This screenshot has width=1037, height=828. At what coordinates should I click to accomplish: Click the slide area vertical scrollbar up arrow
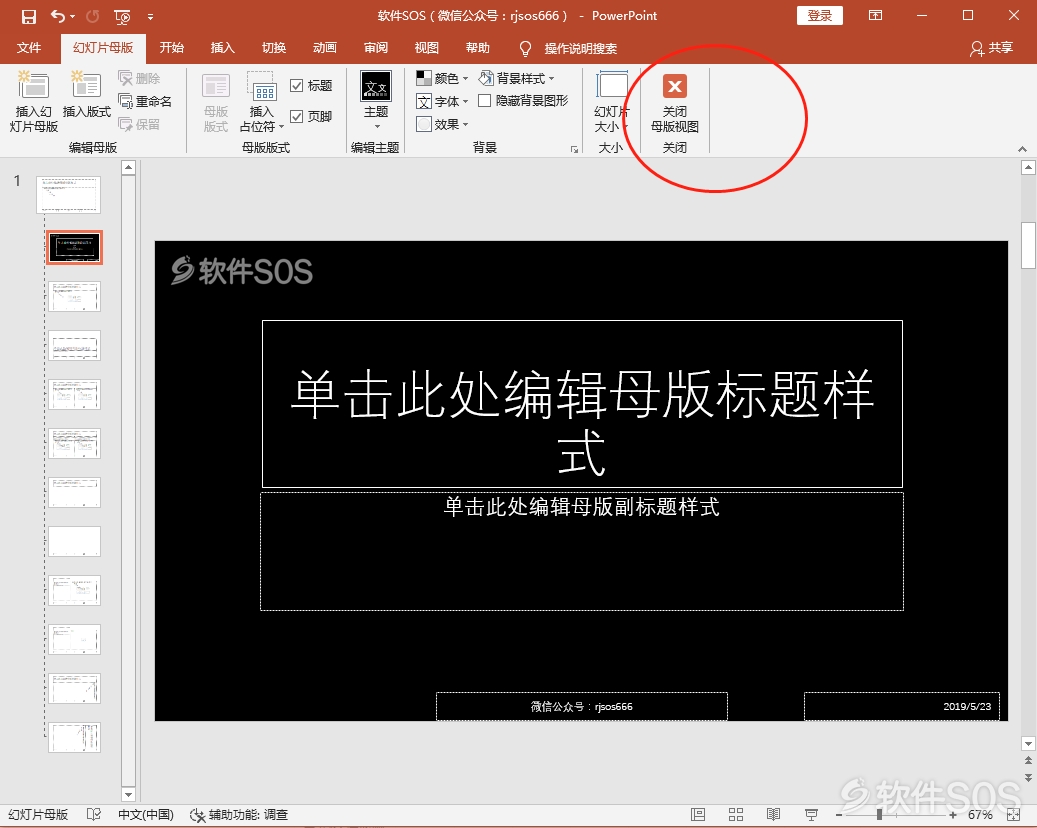(1028, 167)
